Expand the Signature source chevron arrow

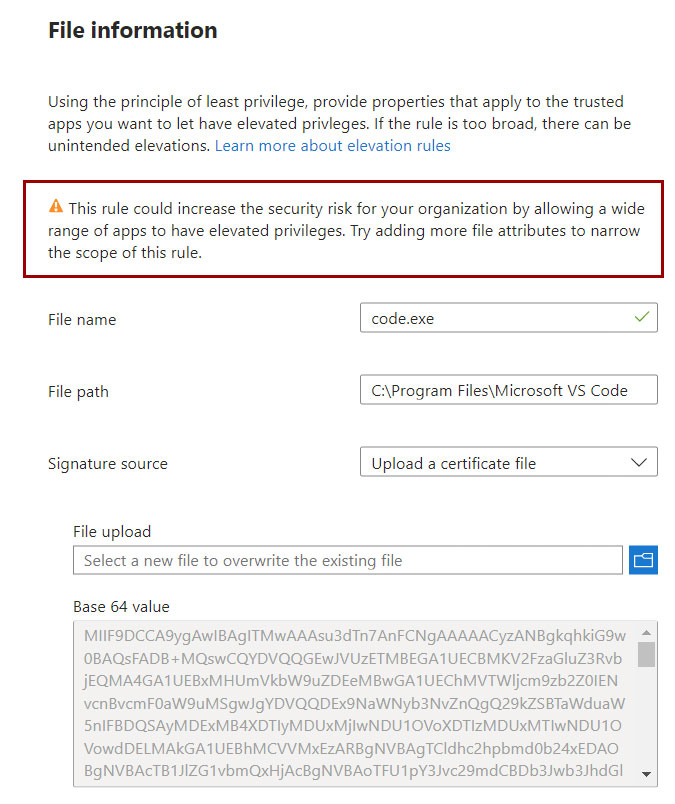(x=639, y=463)
